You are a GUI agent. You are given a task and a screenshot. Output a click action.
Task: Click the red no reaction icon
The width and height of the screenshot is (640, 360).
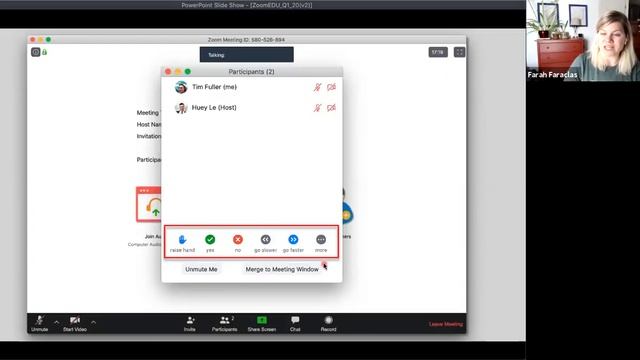click(238, 240)
